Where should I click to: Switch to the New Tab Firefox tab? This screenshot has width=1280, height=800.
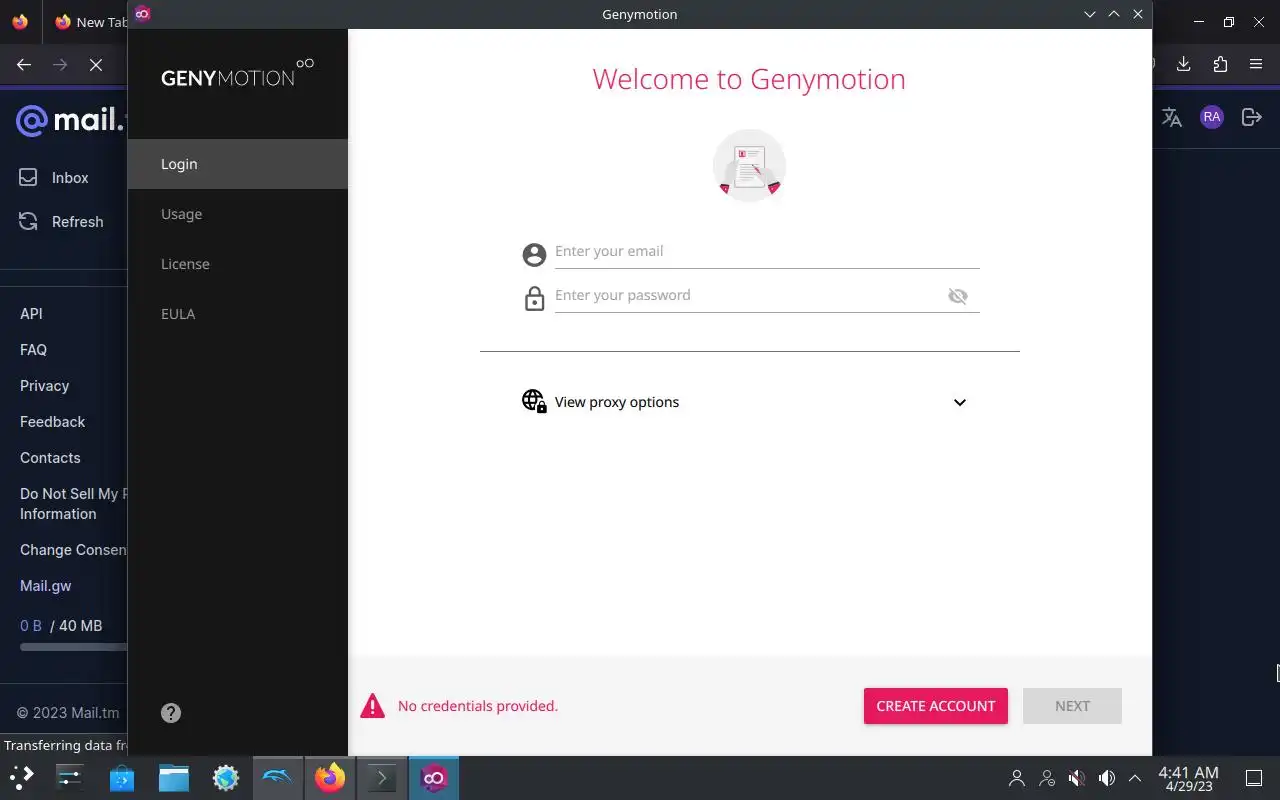click(90, 22)
